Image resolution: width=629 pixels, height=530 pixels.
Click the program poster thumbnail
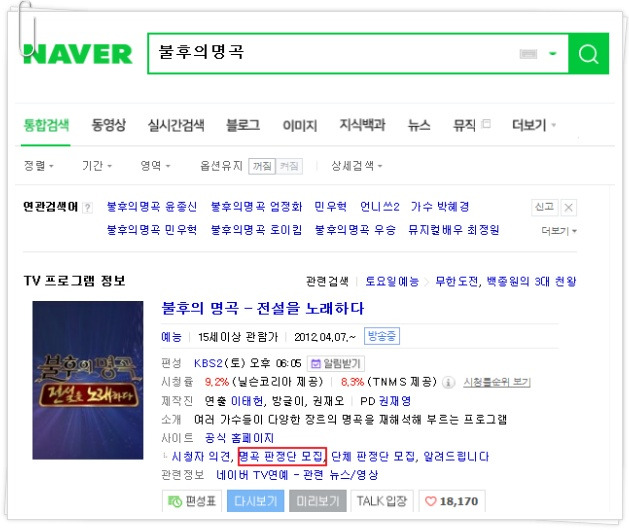(x=88, y=380)
